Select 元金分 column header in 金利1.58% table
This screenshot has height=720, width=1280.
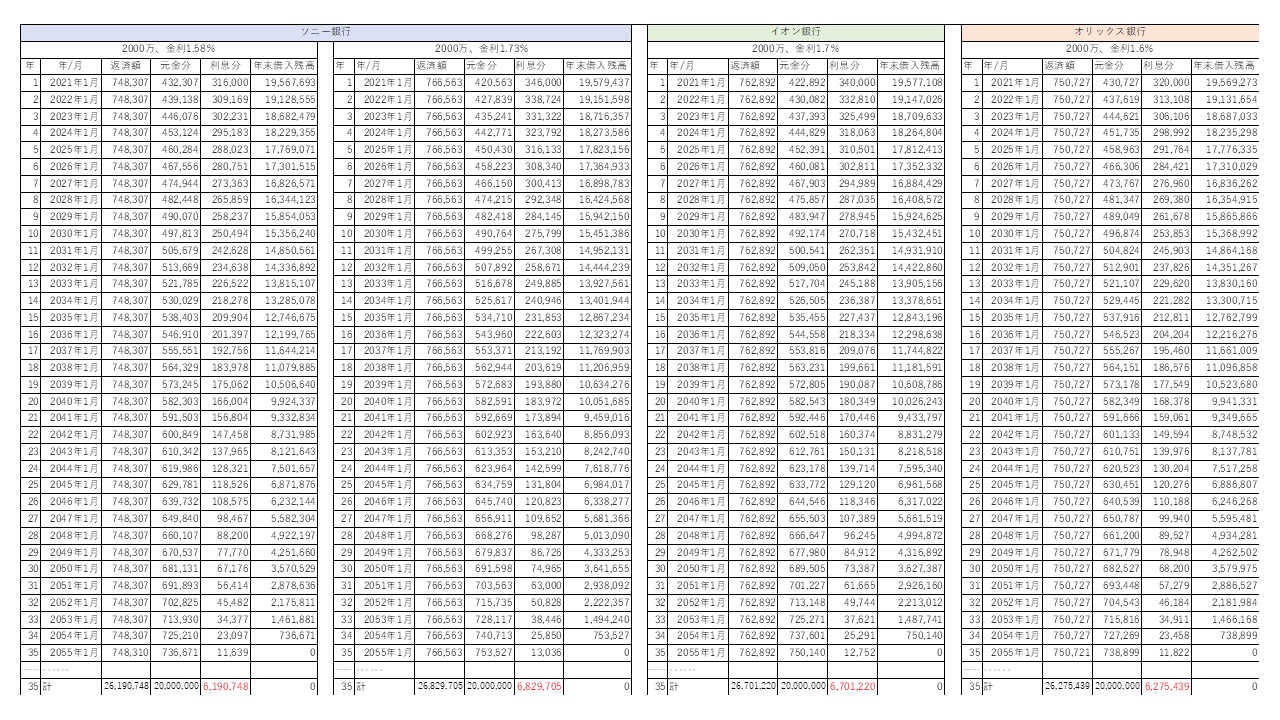[x=176, y=65]
